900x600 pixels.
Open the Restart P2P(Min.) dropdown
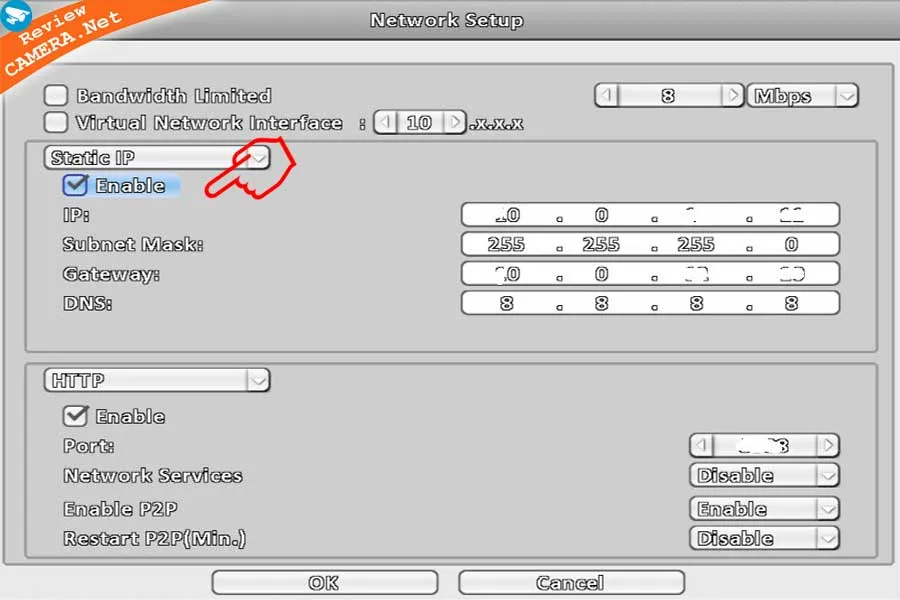tap(764, 539)
